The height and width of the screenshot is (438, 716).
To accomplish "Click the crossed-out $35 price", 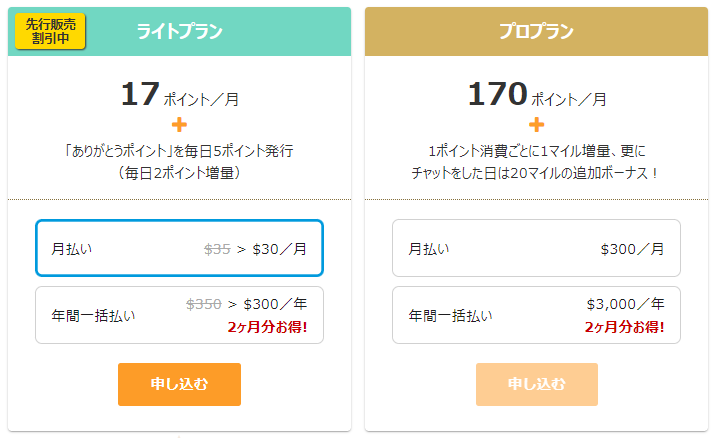I will click(217, 249).
